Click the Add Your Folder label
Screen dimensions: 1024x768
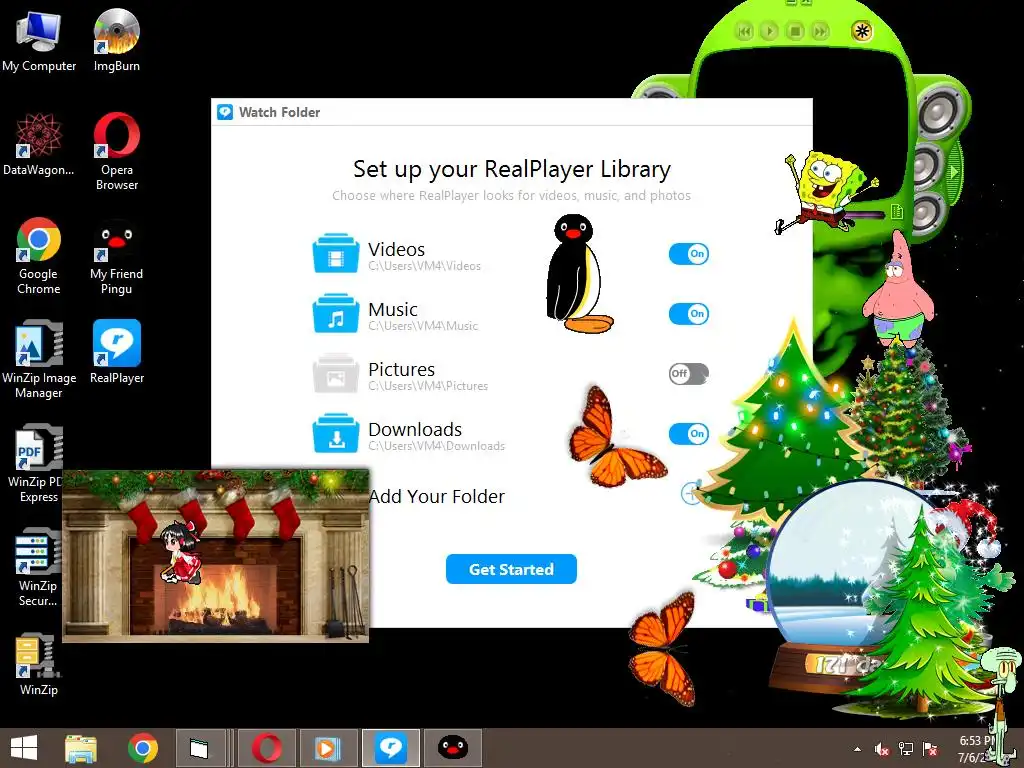pos(437,496)
